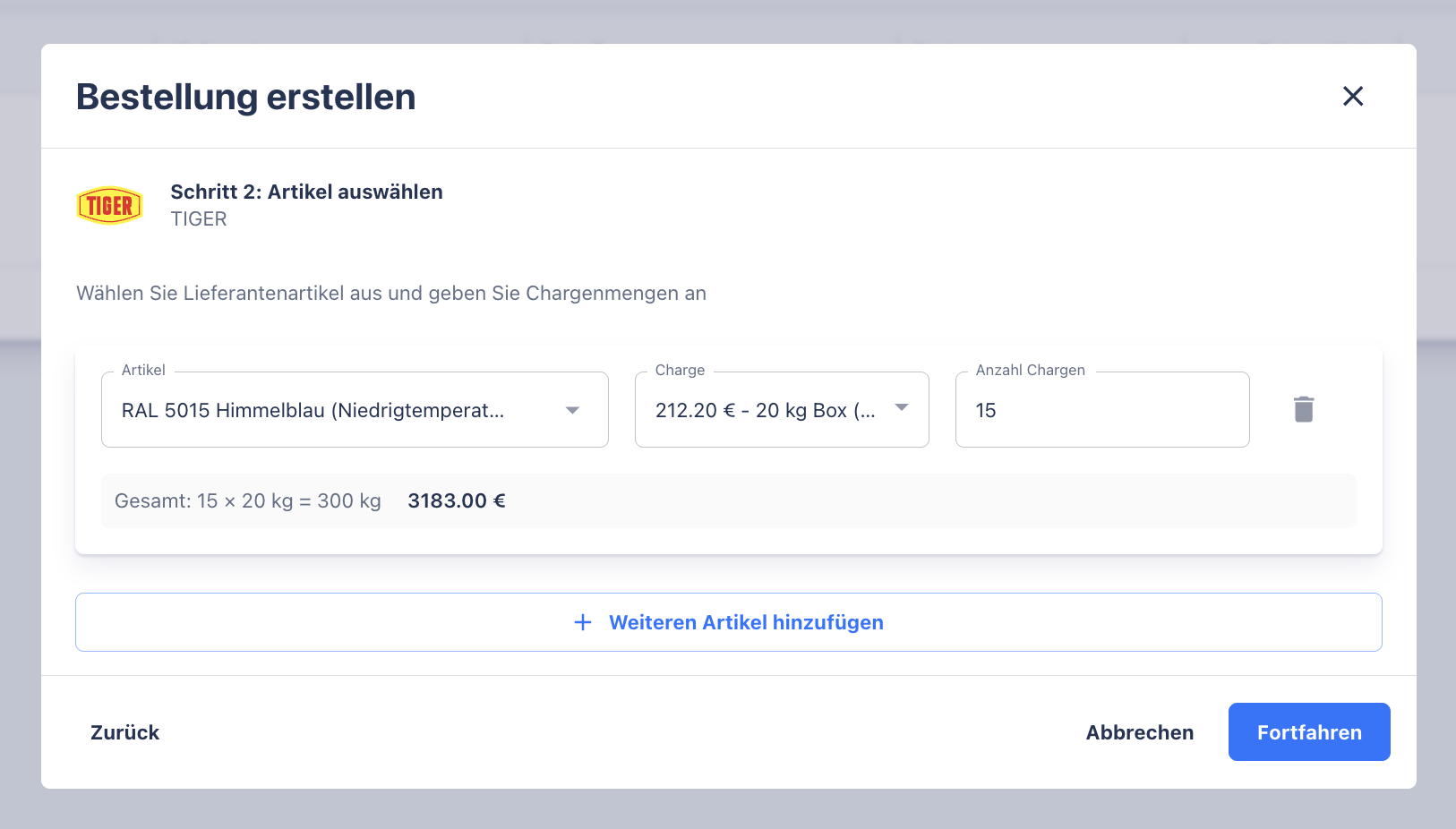Focus the Anzahl Chargen input field
1456x829 pixels.
coord(1101,410)
